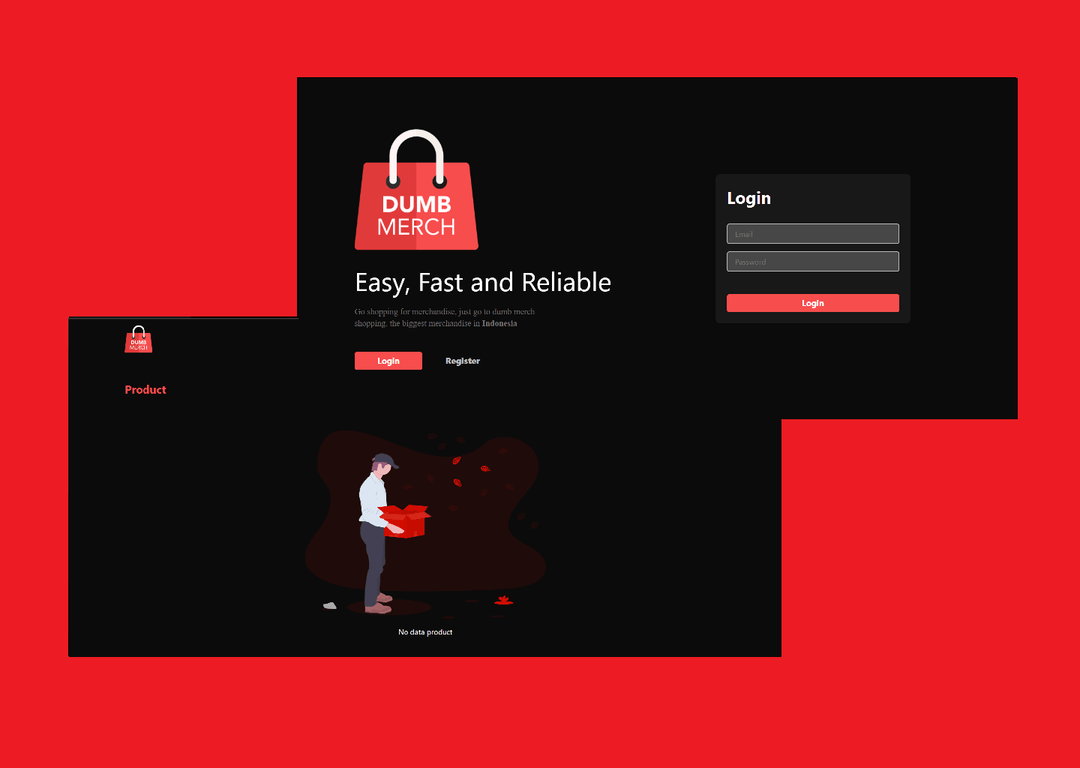The width and height of the screenshot is (1080, 768).
Task: Click the man's brown shoes in the illustration
Action: 378,605
